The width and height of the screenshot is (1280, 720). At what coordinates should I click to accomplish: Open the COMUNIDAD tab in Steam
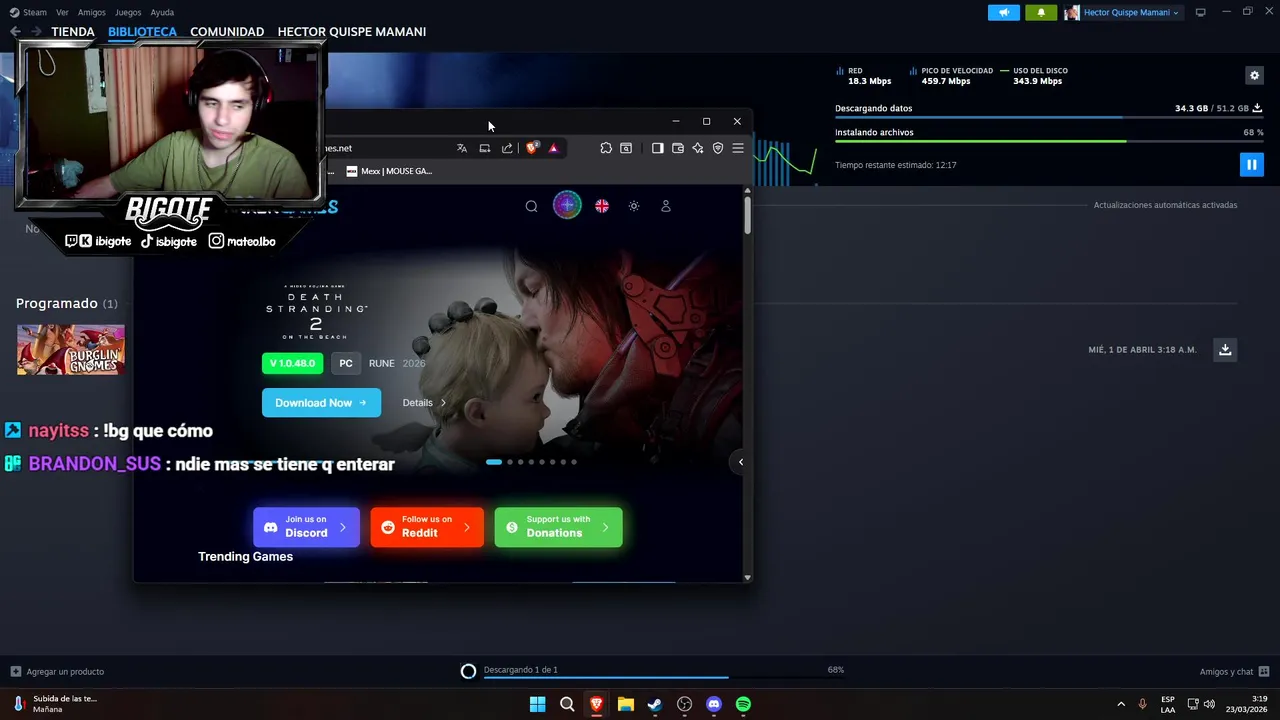(x=227, y=32)
